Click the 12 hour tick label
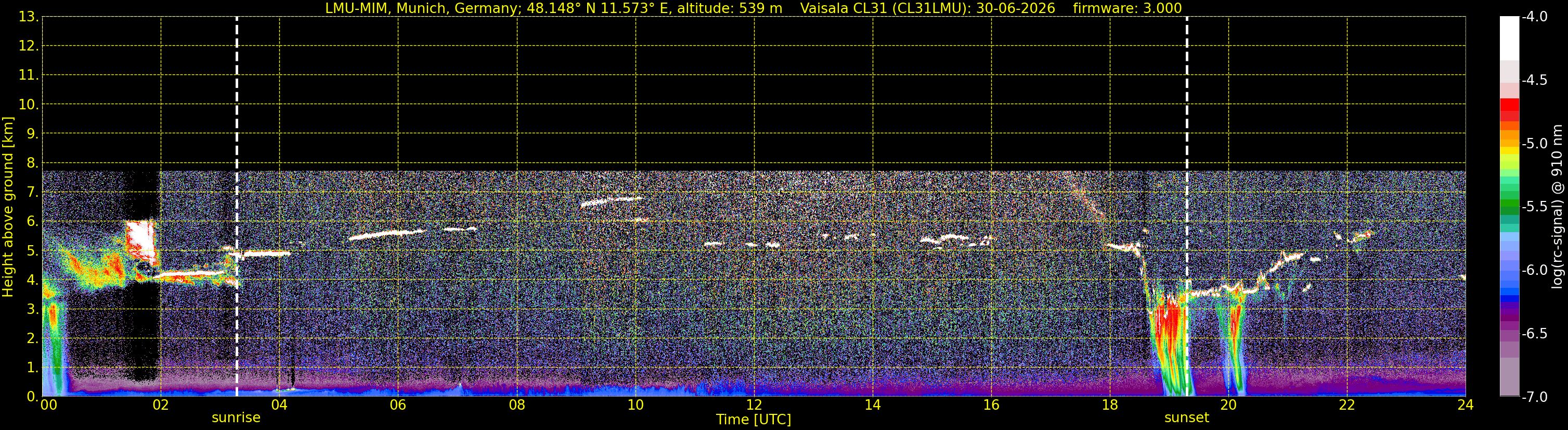The height and width of the screenshot is (430, 1568). click(x=754, y=405)
